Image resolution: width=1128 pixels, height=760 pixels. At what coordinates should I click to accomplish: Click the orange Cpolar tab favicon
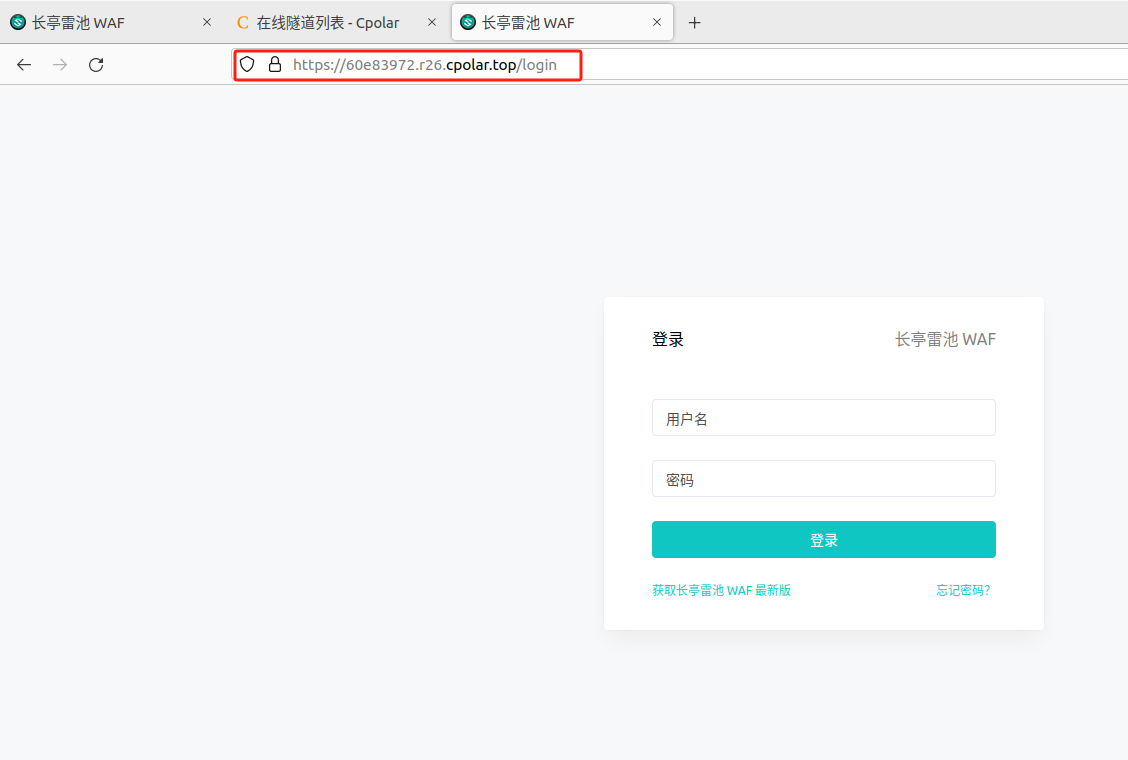pyautogui.click(x=243, y=23)
